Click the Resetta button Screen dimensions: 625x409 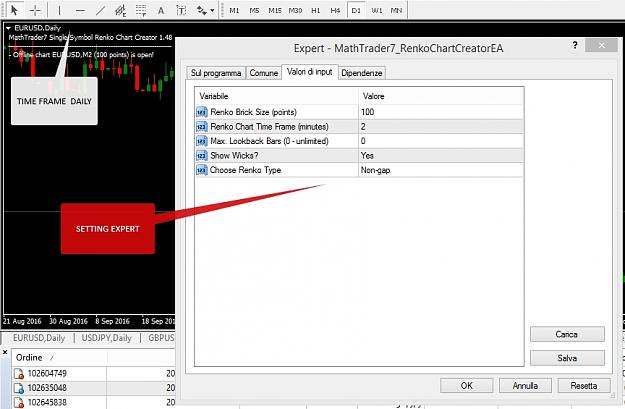pos(584,385)
